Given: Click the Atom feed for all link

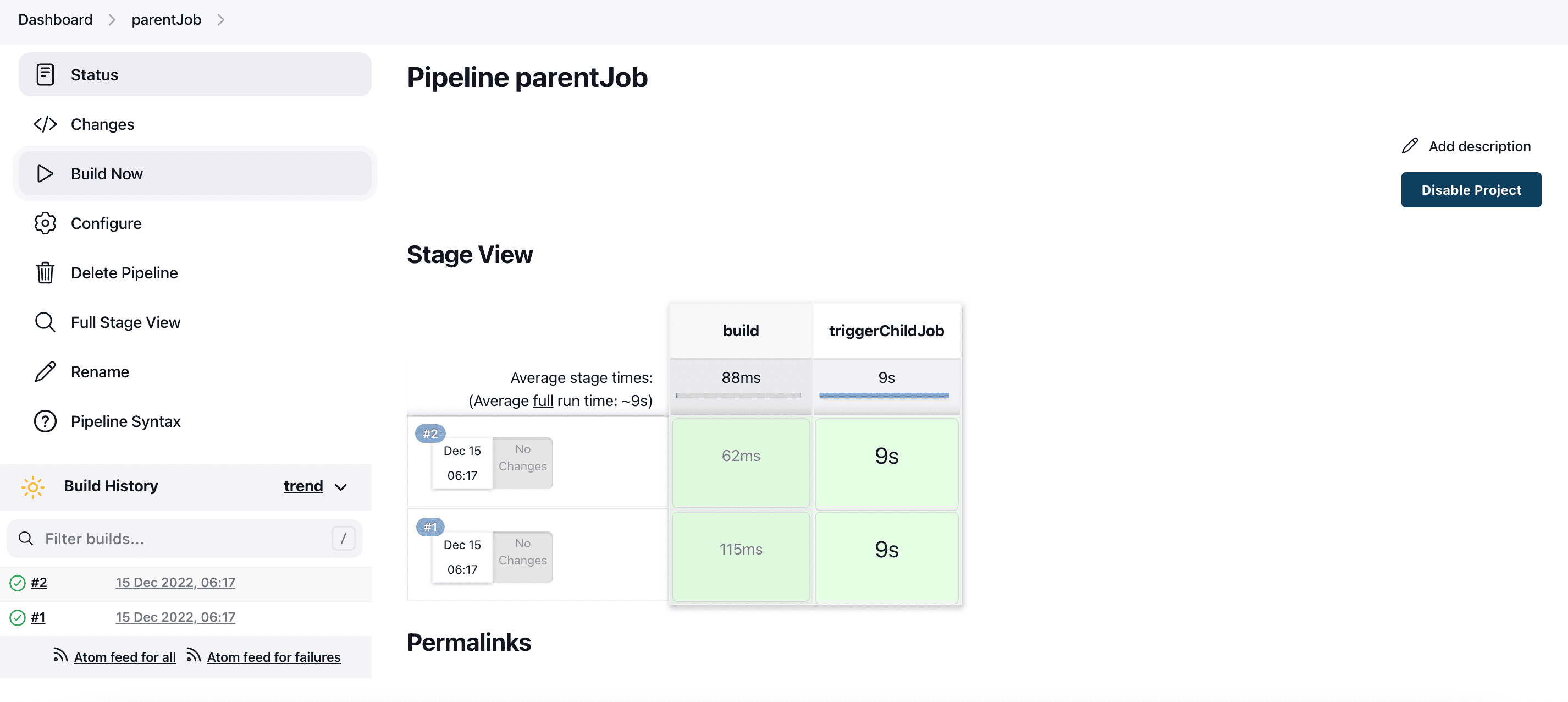Looking at the screenshot, I should click(x=124, y=657).
